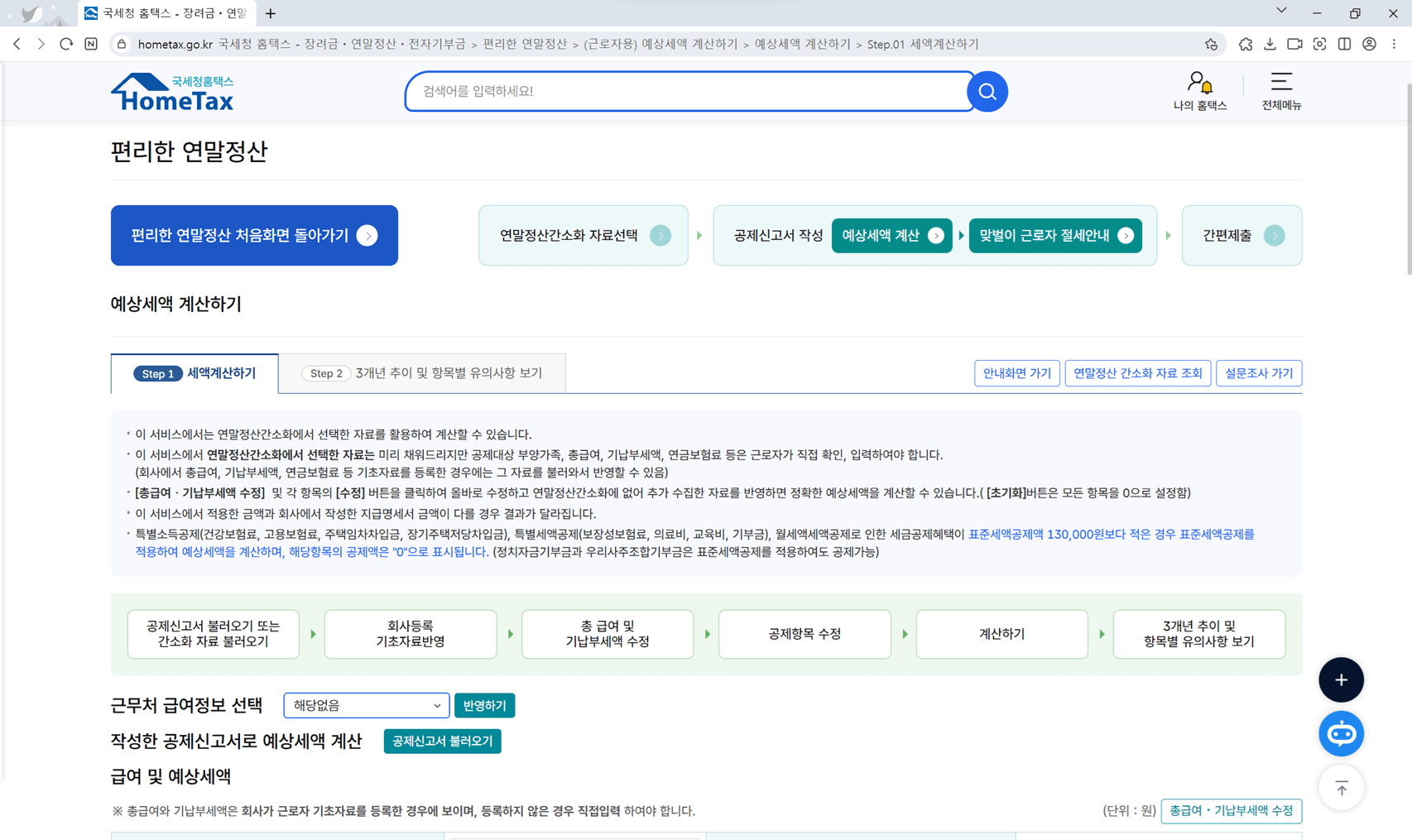Image resolution: width=1412 pixels, height=840 pixels.
Task: Open 연말정산 간소화 자료 조회
Action: [1137, 372]
